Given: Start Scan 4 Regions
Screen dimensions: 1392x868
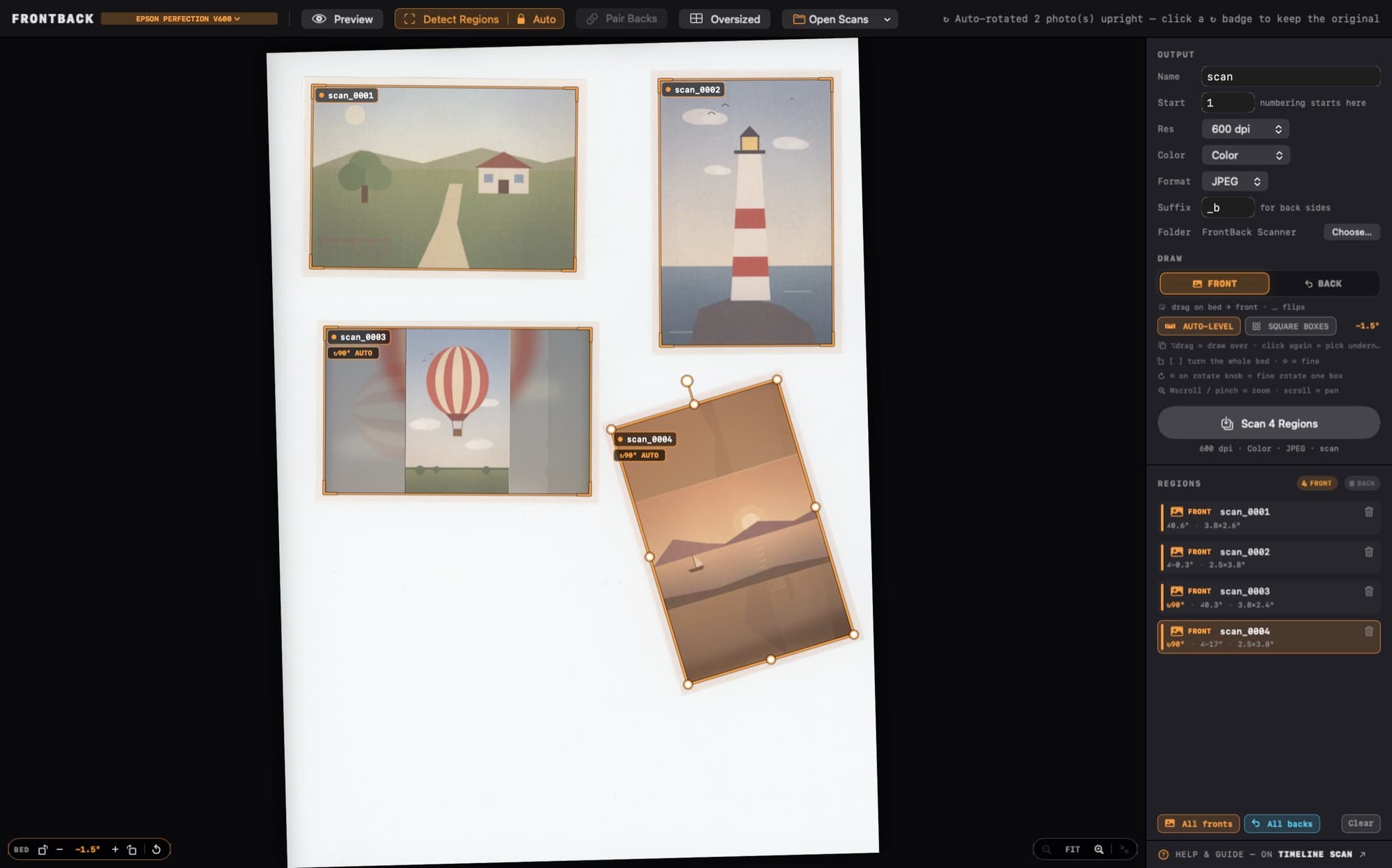Looking at the screenshot, I should [1269, 423].
